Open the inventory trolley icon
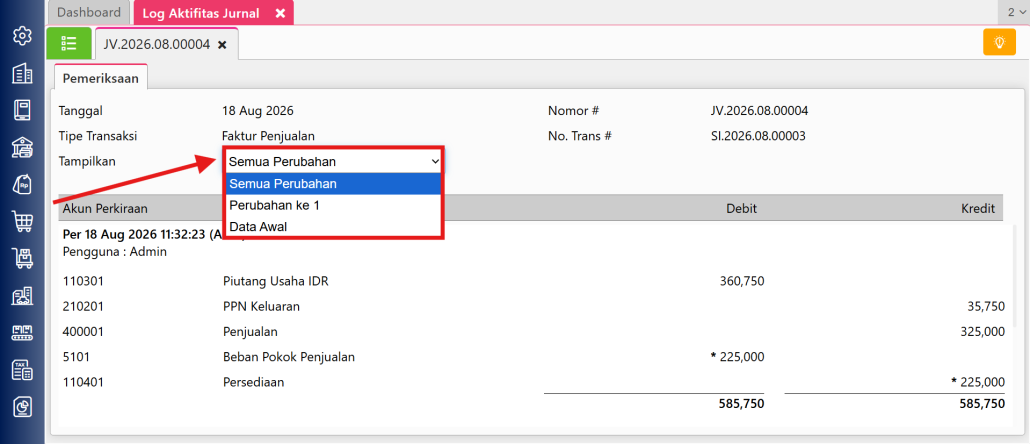The image size is (1030, 444). [x=23, y=259]
